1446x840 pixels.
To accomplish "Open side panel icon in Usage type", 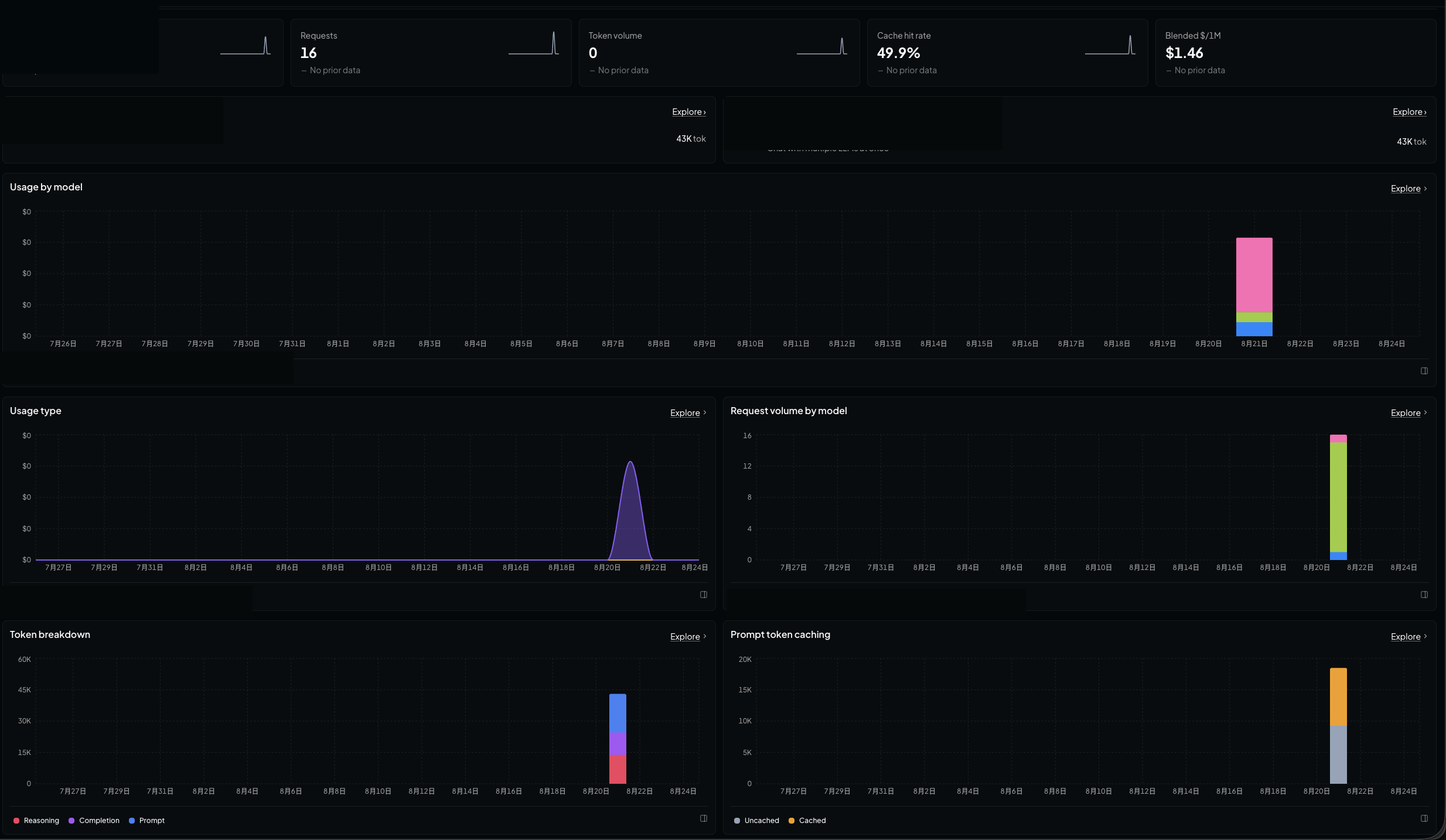I will pos(704,595).
